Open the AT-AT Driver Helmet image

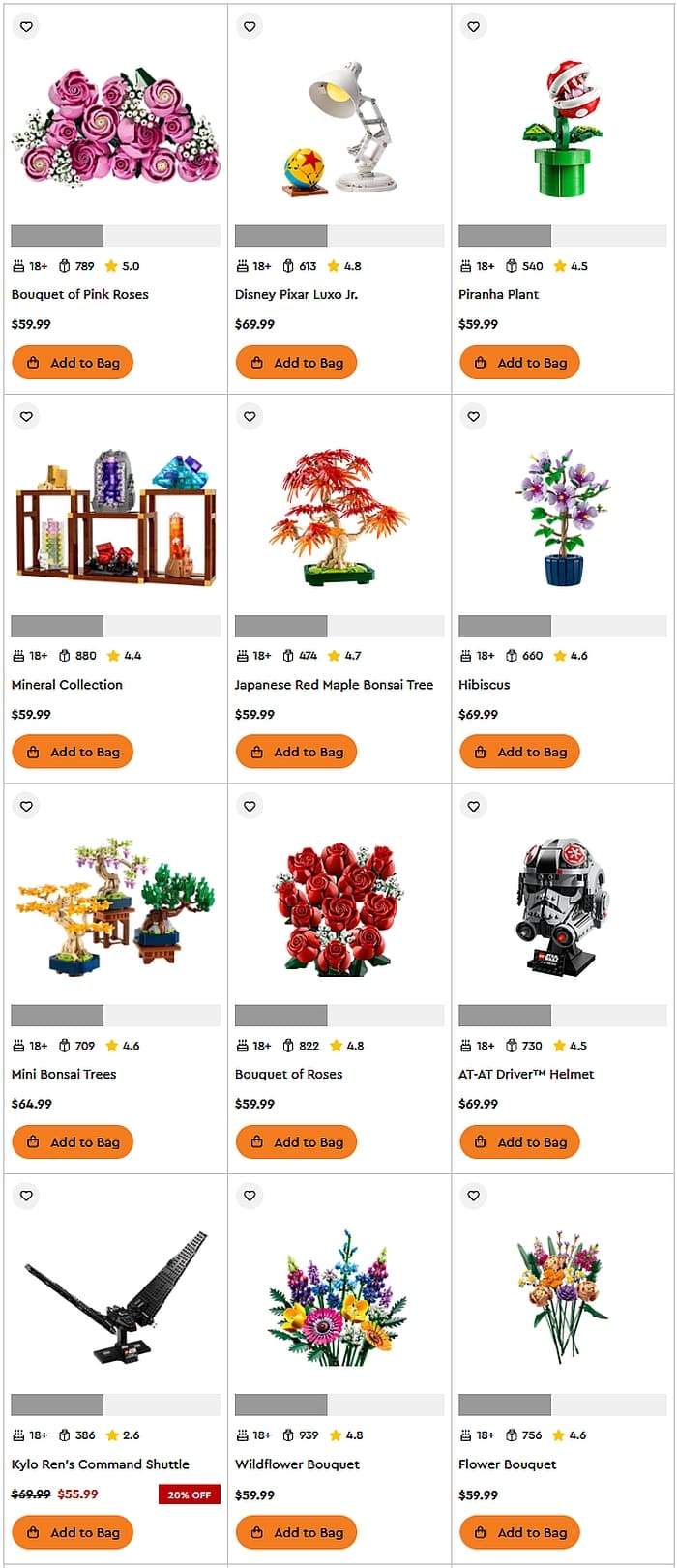click(562, 906)
